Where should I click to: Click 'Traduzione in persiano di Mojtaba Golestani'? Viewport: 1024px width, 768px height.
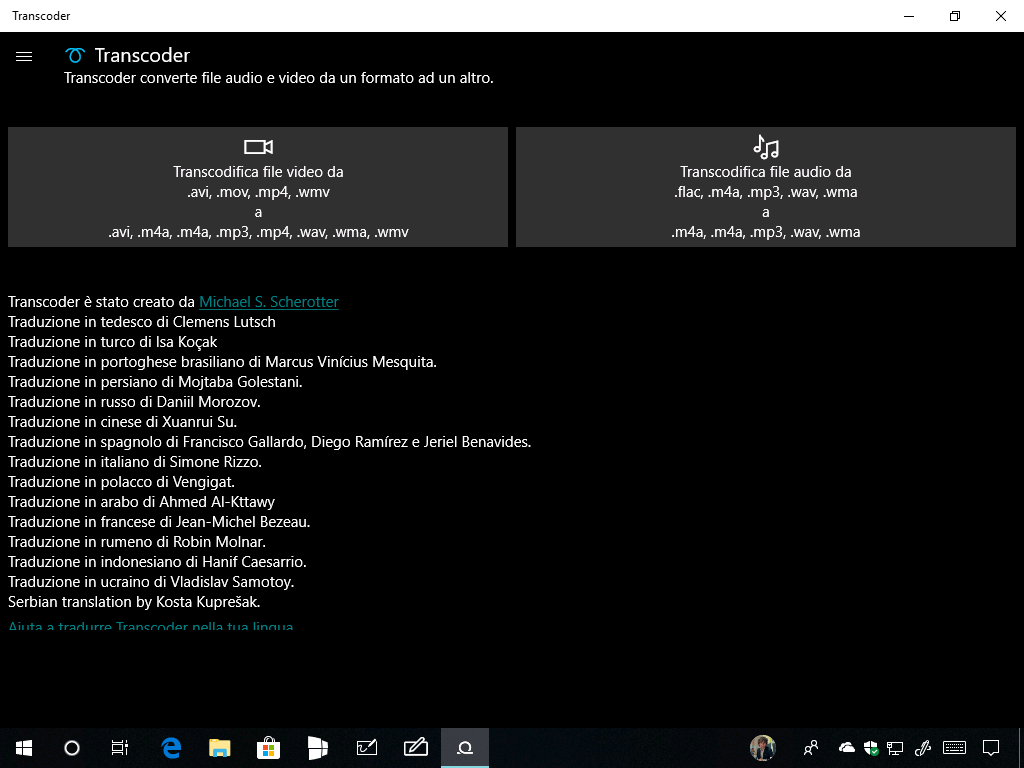[x=155, y=382]
